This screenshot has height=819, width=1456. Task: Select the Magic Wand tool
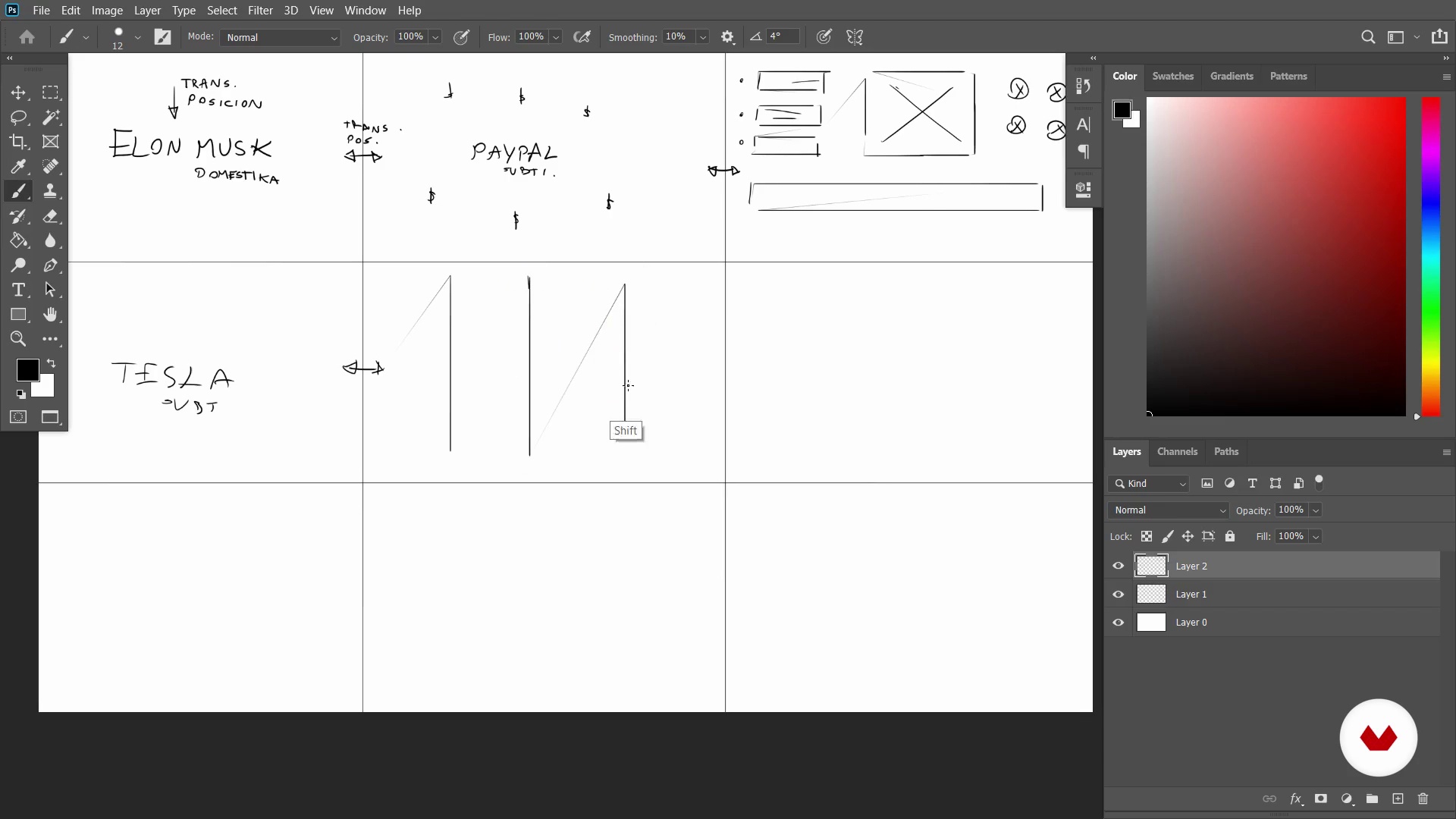tap(50, 118)
